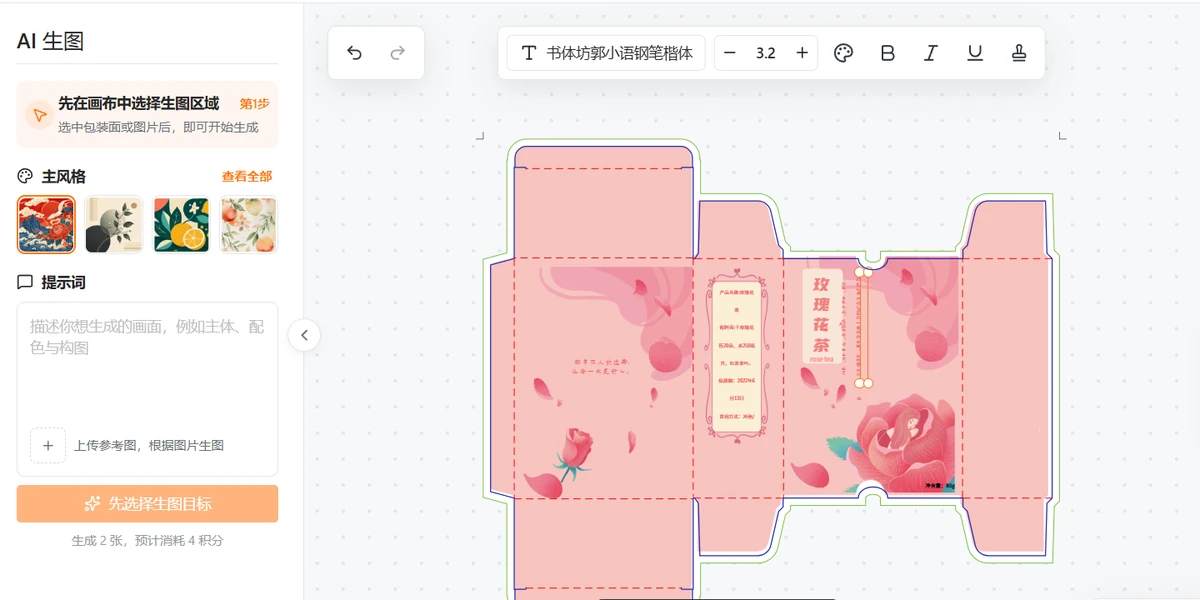
Task: Click the palette icon beside 主风格
Action: coord(25,176)
